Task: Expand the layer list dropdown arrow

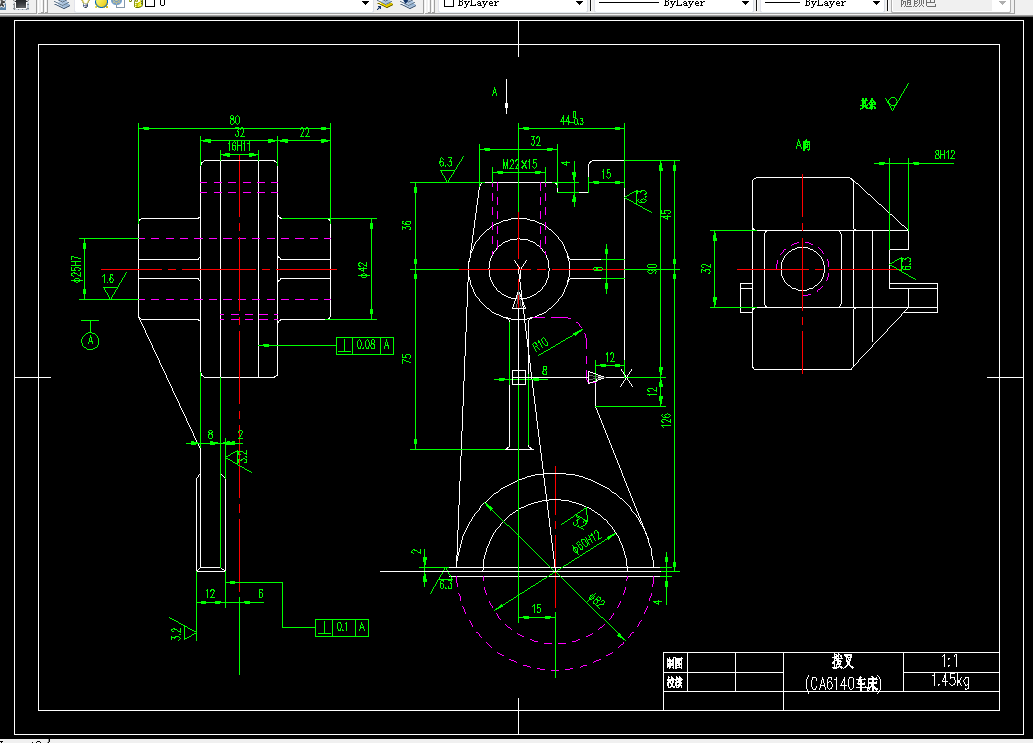Action: click(x=365, y=3)
